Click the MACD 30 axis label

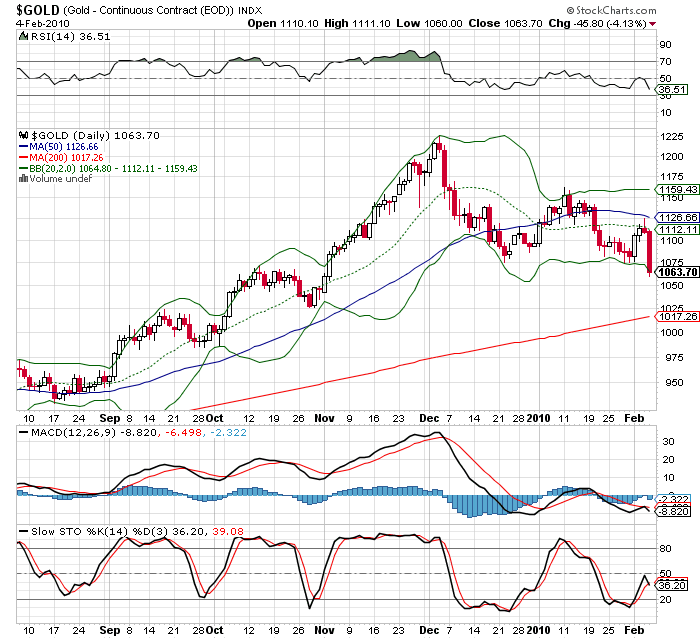(668, 442)
